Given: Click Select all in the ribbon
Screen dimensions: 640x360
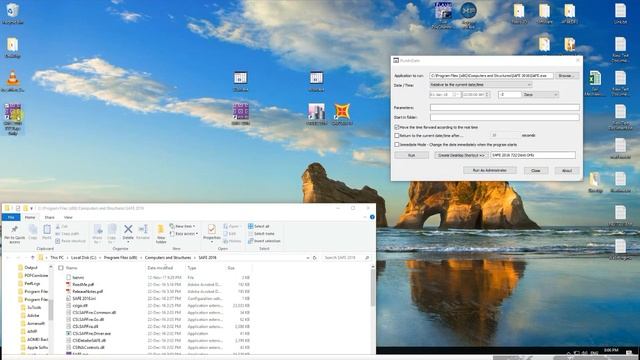Looking at the screenshot, I should [x=259, y=226].
